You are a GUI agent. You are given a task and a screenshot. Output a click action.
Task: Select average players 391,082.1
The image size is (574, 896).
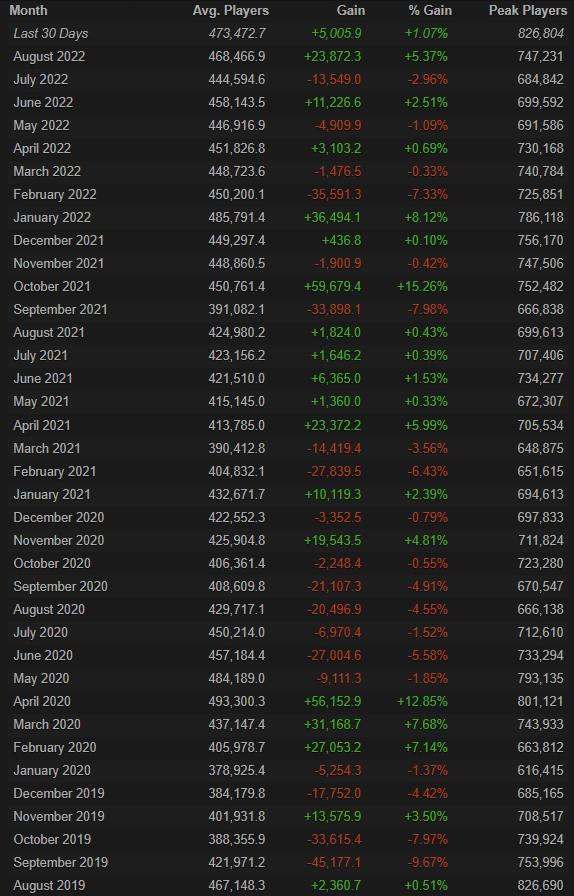[237, 309]
